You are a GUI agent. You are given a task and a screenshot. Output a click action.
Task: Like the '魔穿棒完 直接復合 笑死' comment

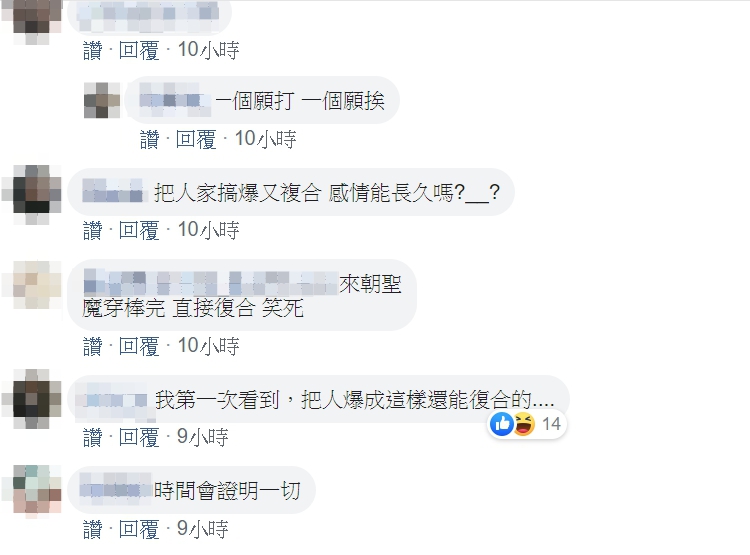(x=93, y=346)
